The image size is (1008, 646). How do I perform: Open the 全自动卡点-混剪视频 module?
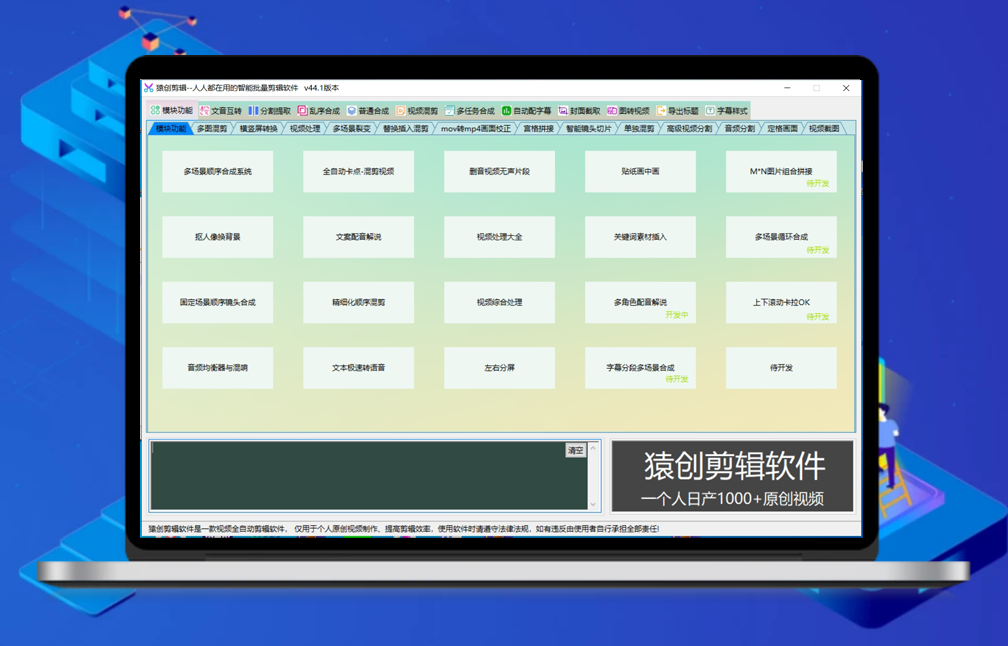tap(359, 172)
